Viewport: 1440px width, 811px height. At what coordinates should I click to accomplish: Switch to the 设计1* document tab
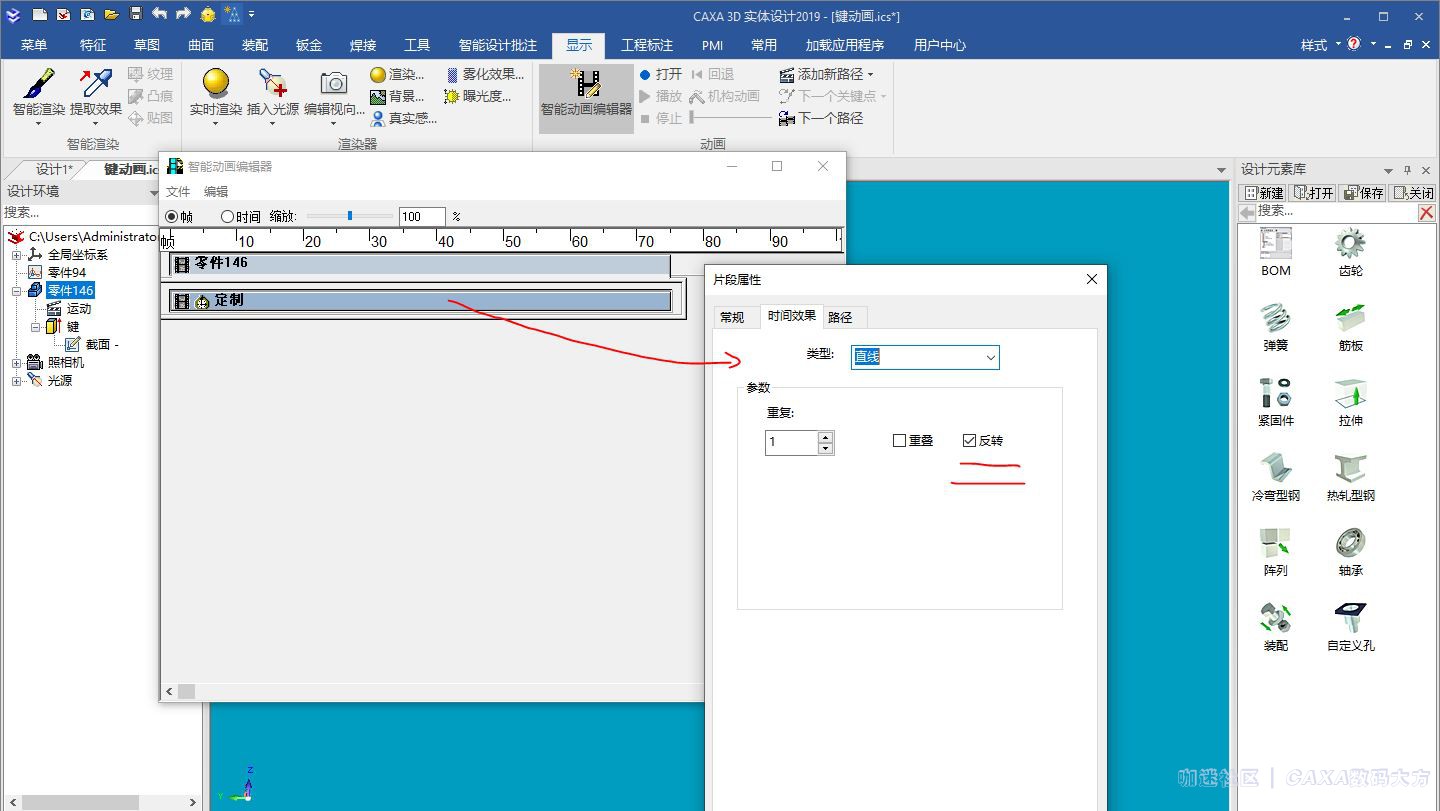click(52, 169)
